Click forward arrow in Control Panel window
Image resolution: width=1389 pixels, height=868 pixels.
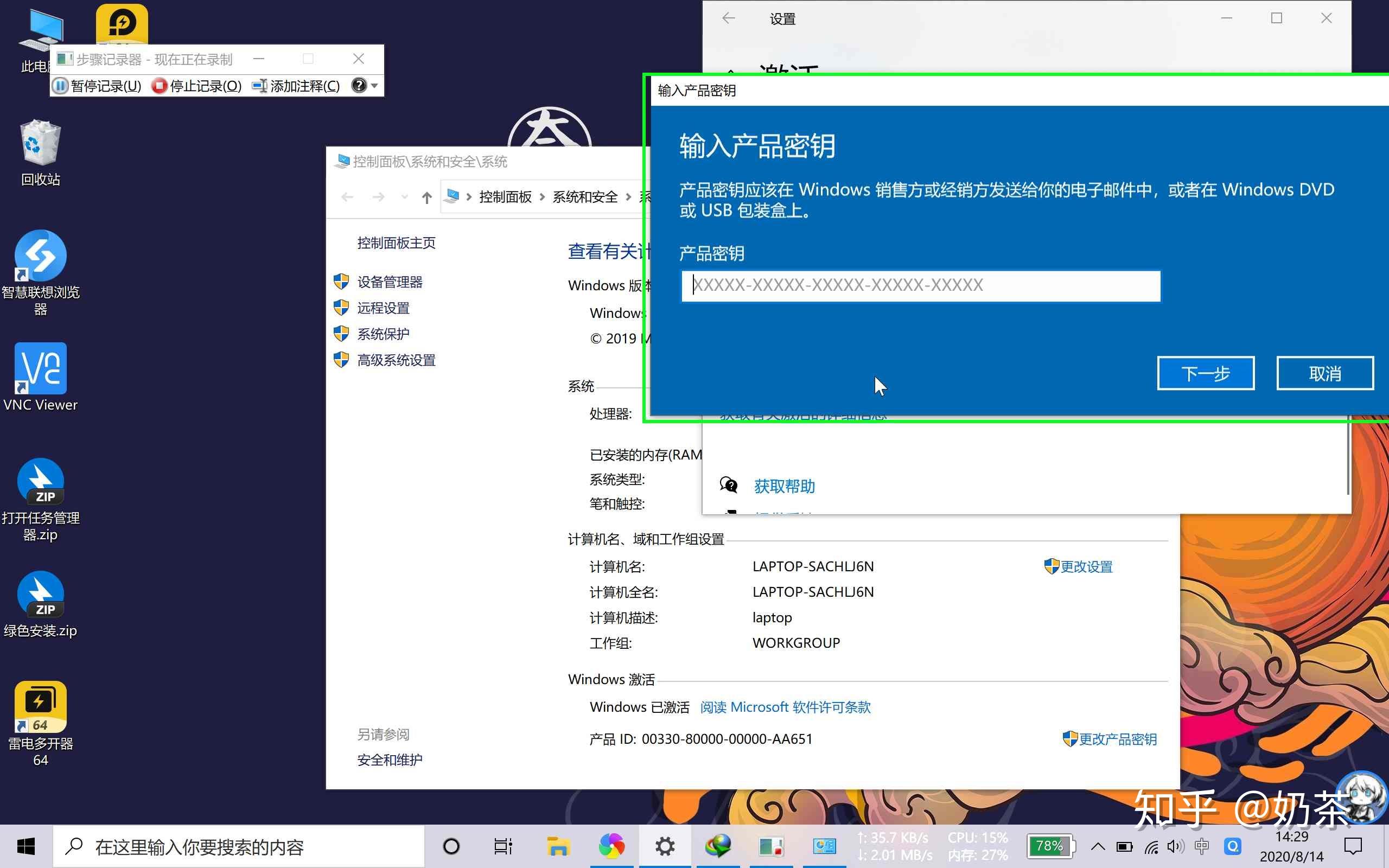coord(378,197)
